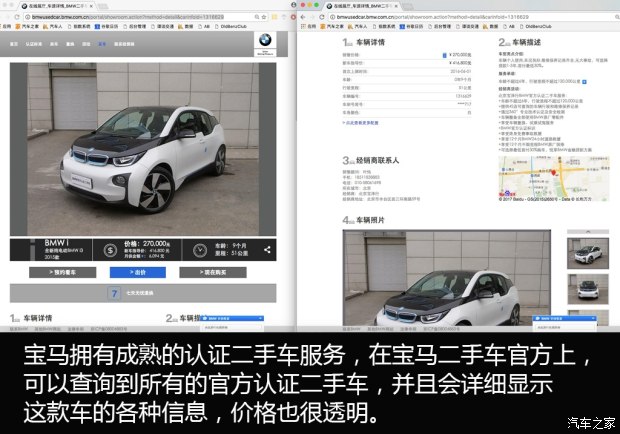Viewport: 620px width, 434px height.
Task: Click blue icon beside ¥270,000 price
Action: [x=444, y=55]
